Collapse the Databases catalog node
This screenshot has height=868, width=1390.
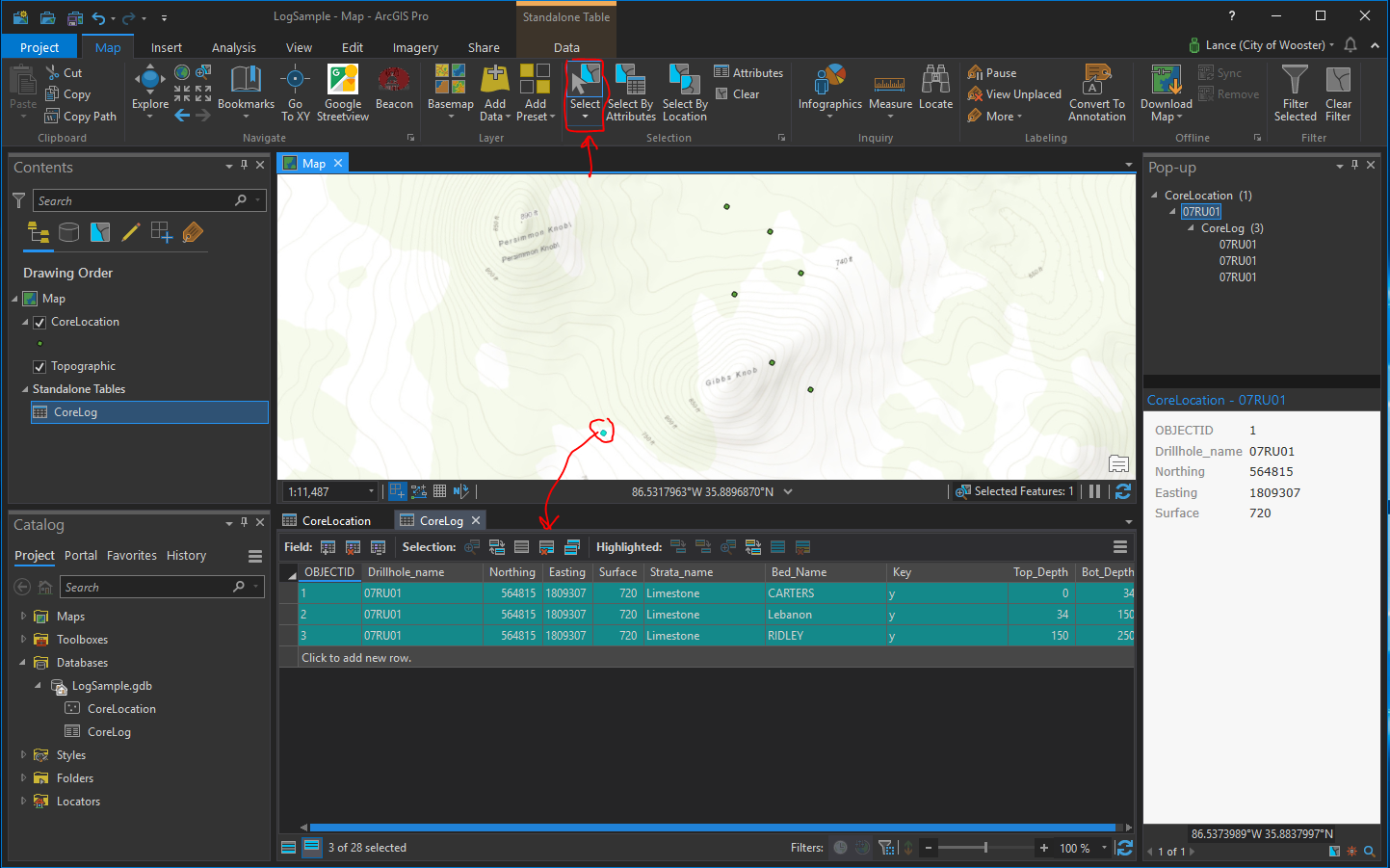click(23, 662)
